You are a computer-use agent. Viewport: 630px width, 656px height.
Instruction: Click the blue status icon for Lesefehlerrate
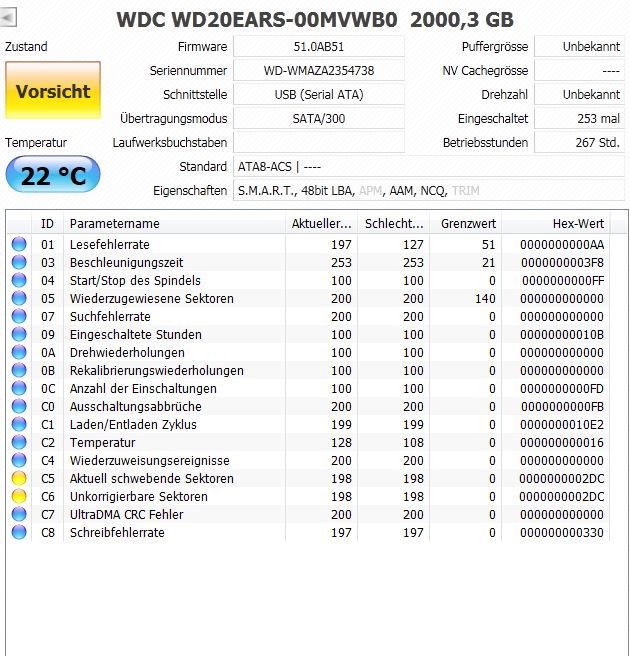19,244
